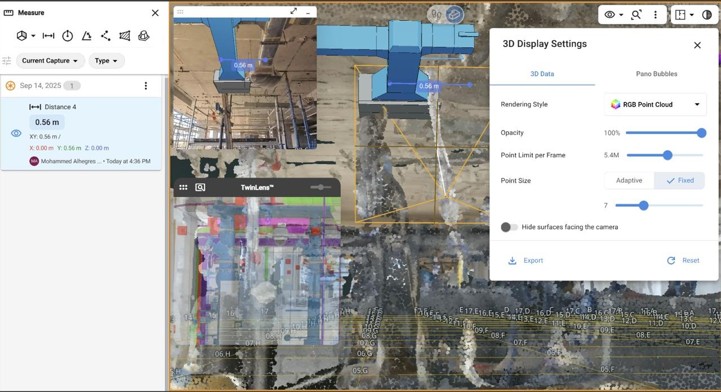Adjust the fixed point size value slider
Screen dimensions: 721x392
tap(659, 205)
